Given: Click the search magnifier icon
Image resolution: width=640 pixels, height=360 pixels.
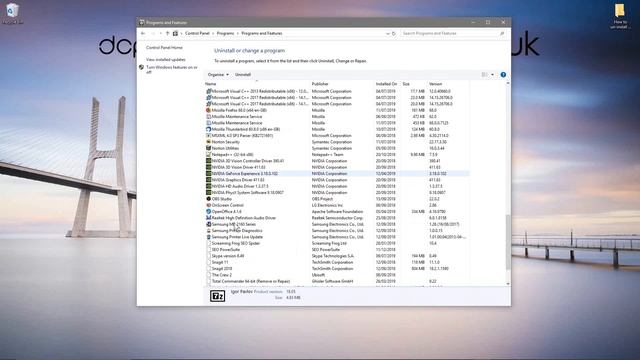Looking at the screenshot, I should (x=502, y=33).
